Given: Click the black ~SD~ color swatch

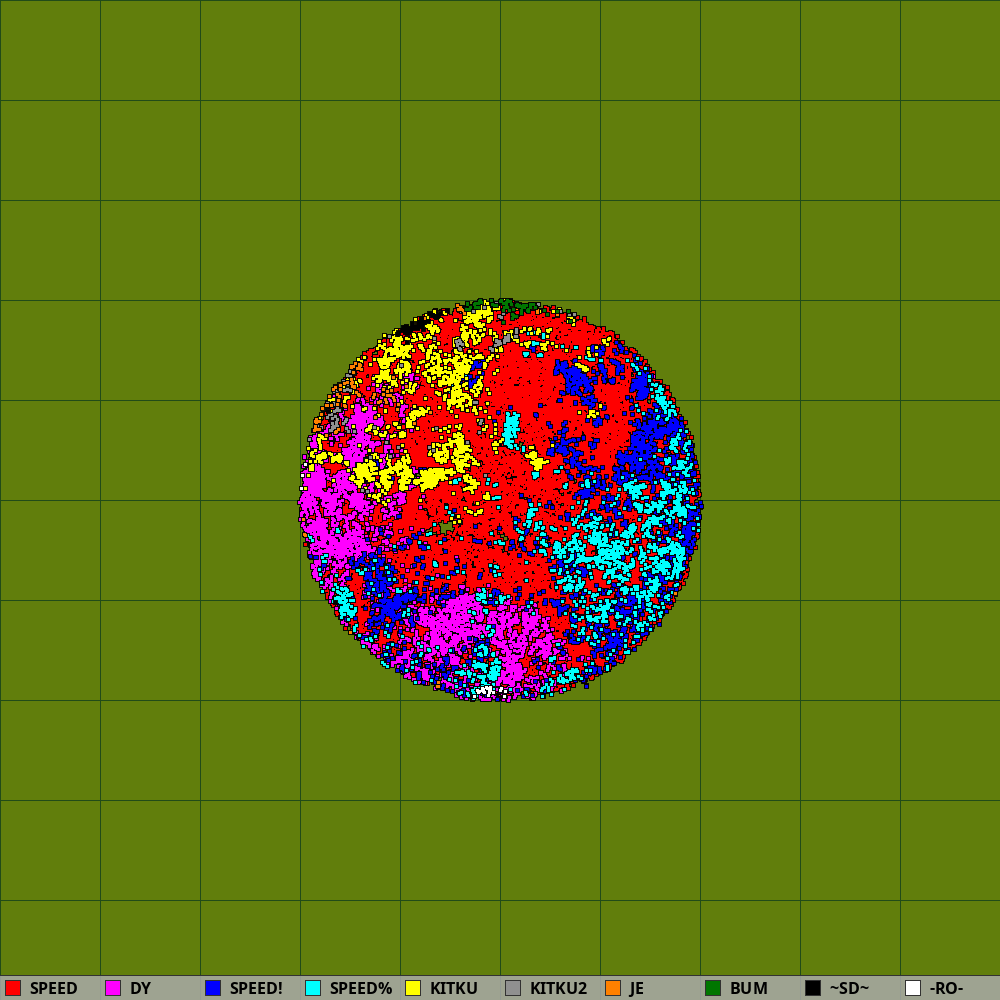Looking at the screenshot, I should pos(813,988).
